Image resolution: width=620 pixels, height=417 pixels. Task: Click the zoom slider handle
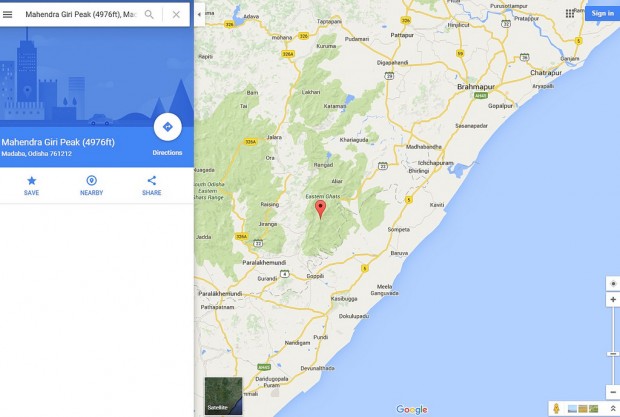614,354
